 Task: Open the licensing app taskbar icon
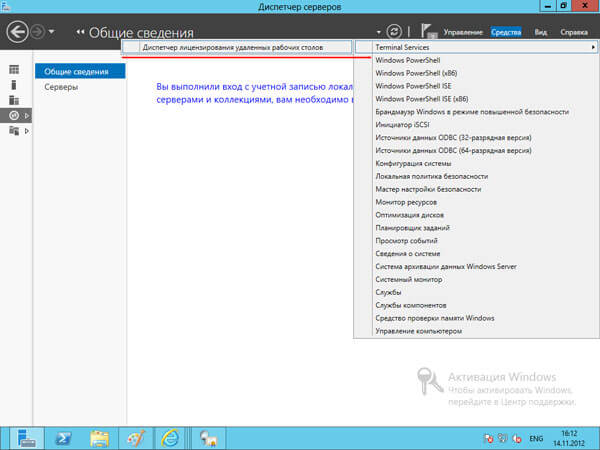coord(209,438)
